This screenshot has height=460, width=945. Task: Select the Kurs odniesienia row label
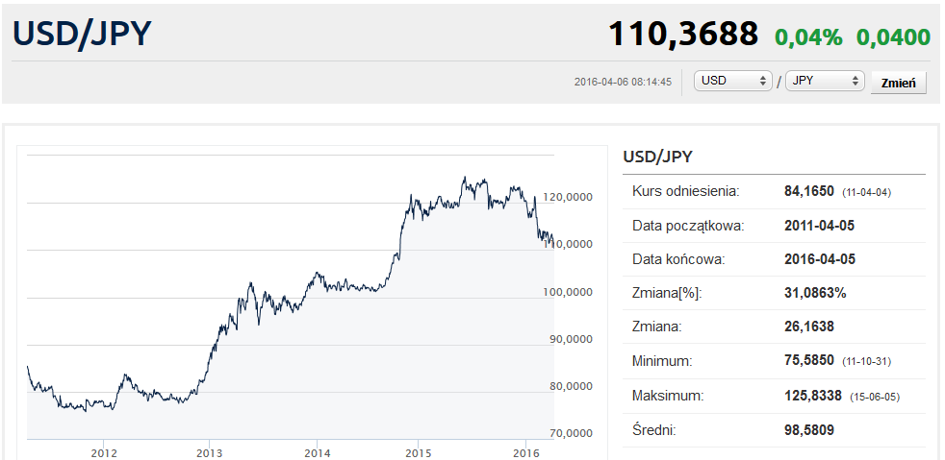tap(685, 191)
